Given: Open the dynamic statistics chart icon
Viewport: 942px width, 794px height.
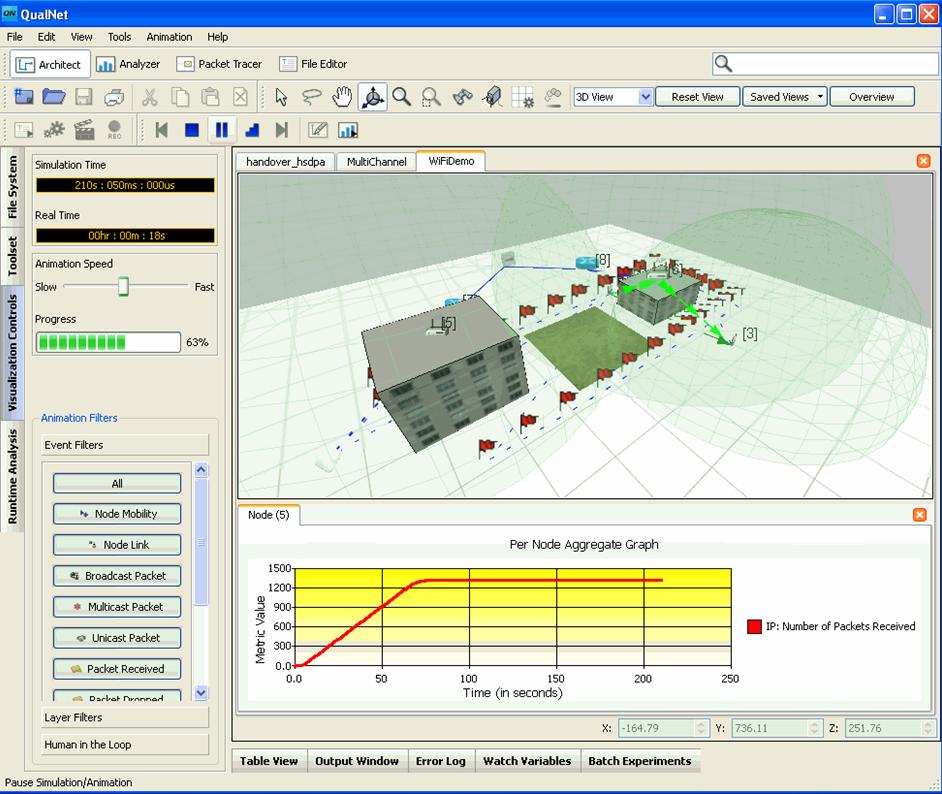Looking at the screenshot, I should pos(348,130).
